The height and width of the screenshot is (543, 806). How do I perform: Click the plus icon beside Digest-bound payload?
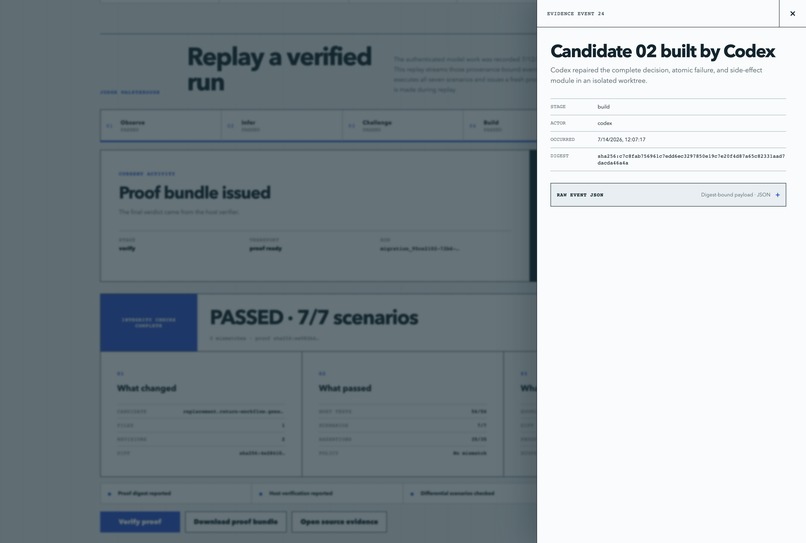pos(777,195)
